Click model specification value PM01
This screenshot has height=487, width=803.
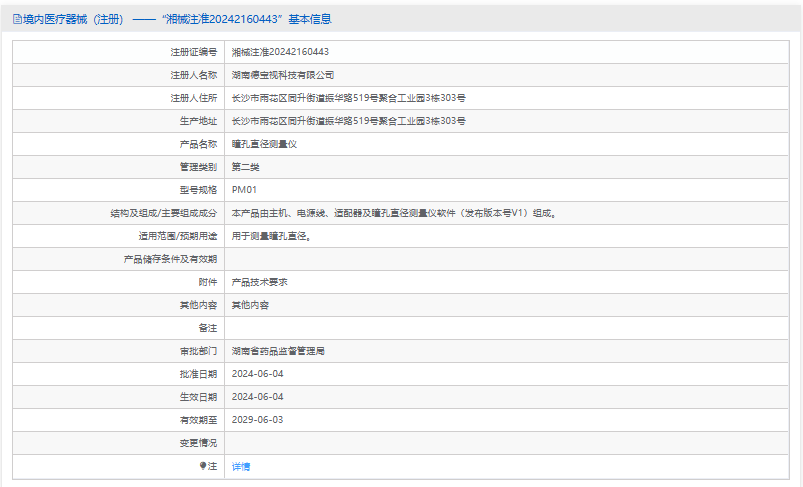[244, 190]
